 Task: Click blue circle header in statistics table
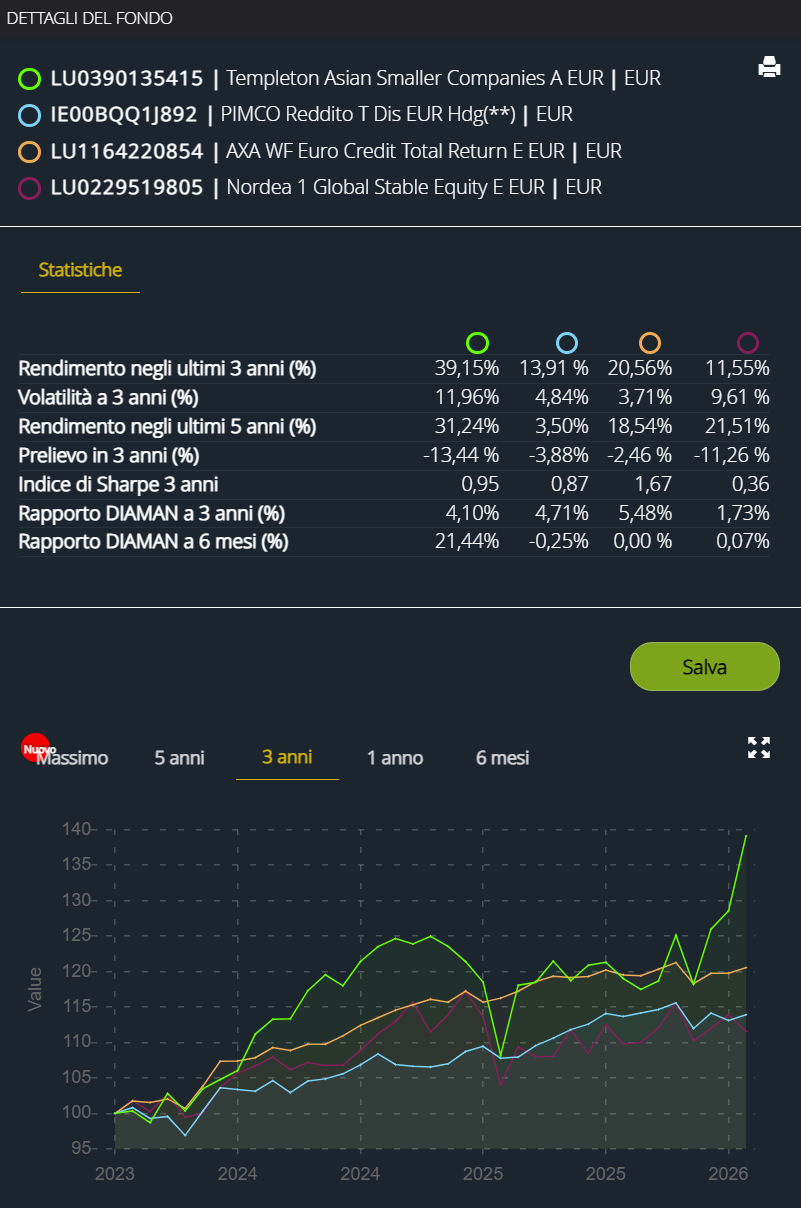567,343
